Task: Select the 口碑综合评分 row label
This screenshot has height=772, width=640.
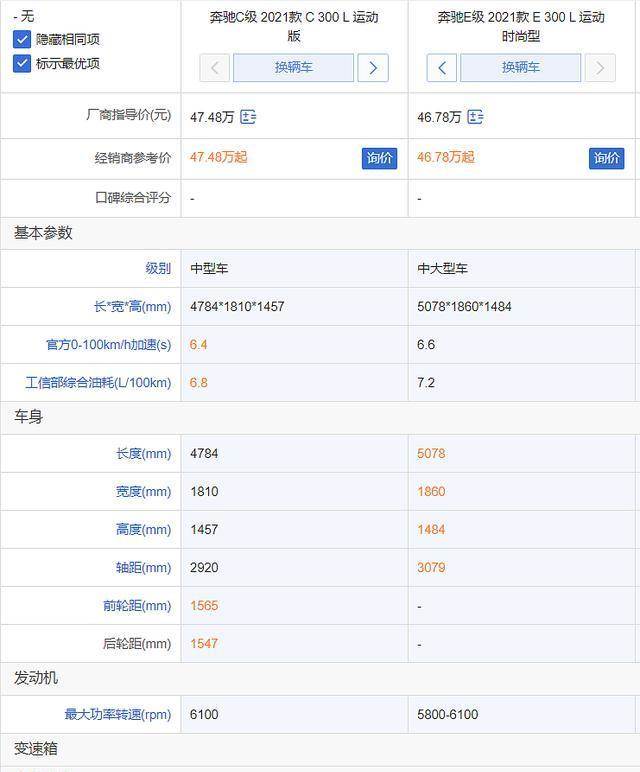Action: [133, 198]
